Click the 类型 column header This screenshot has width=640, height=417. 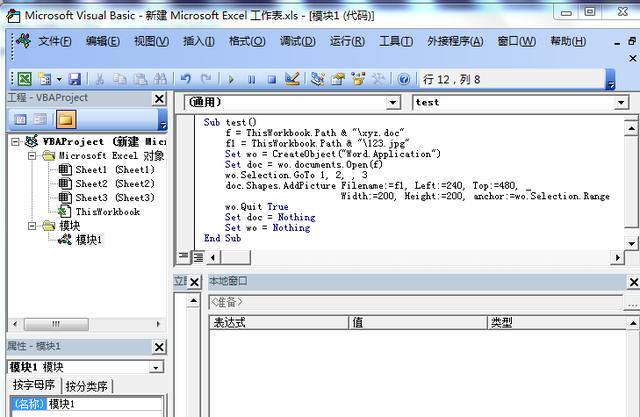[557, 323]
